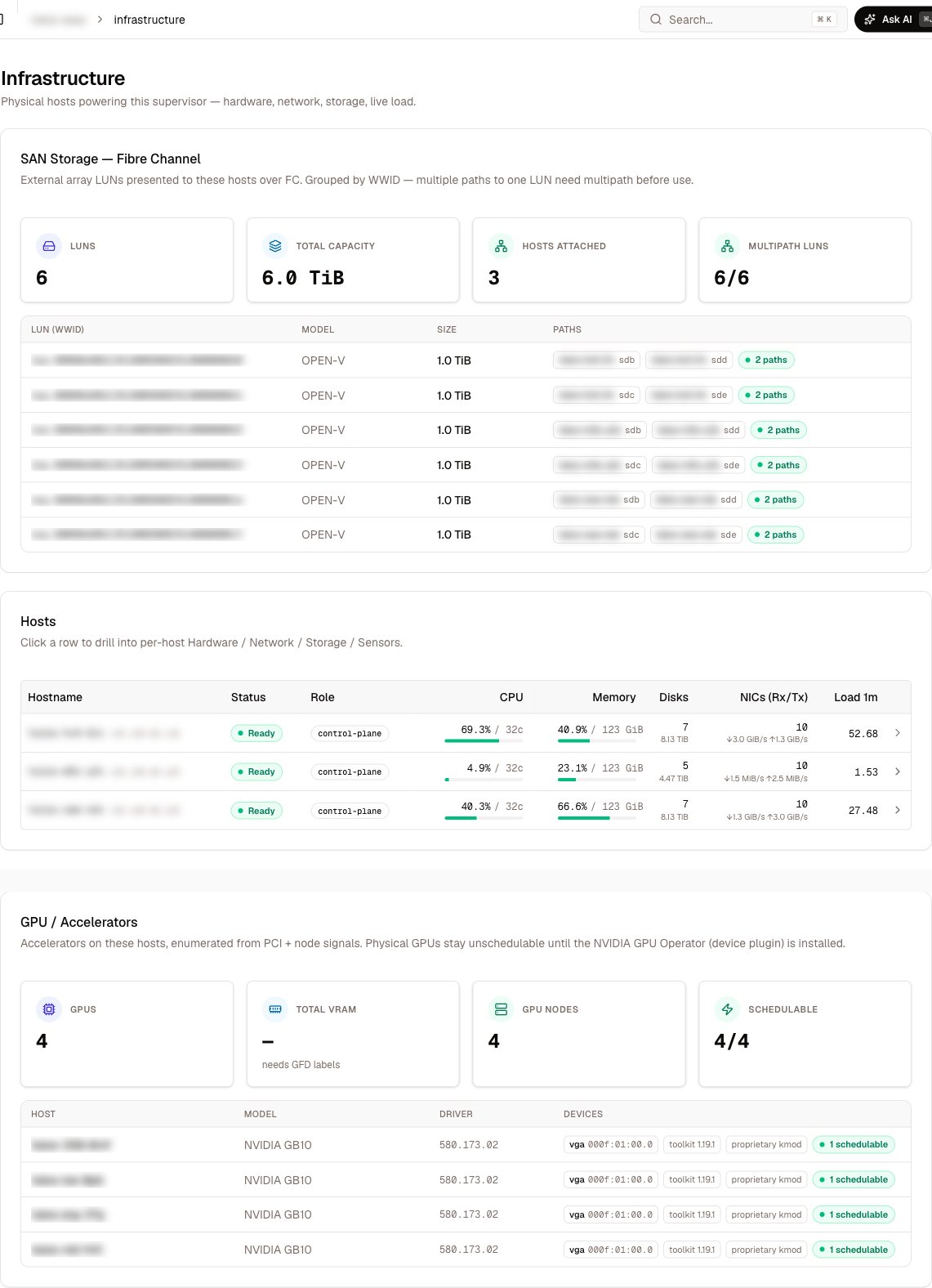Click the Schedulable lightning bolt icon
Viewport: 932px width, 1288px height.
pyautogui.click(x=727, y=1009)
